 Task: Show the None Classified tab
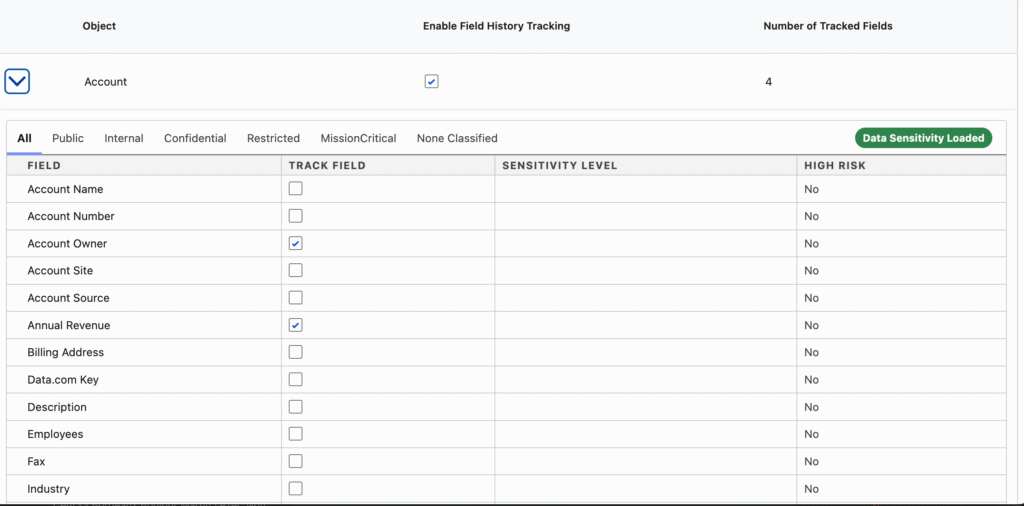click(x=457, y=138)
